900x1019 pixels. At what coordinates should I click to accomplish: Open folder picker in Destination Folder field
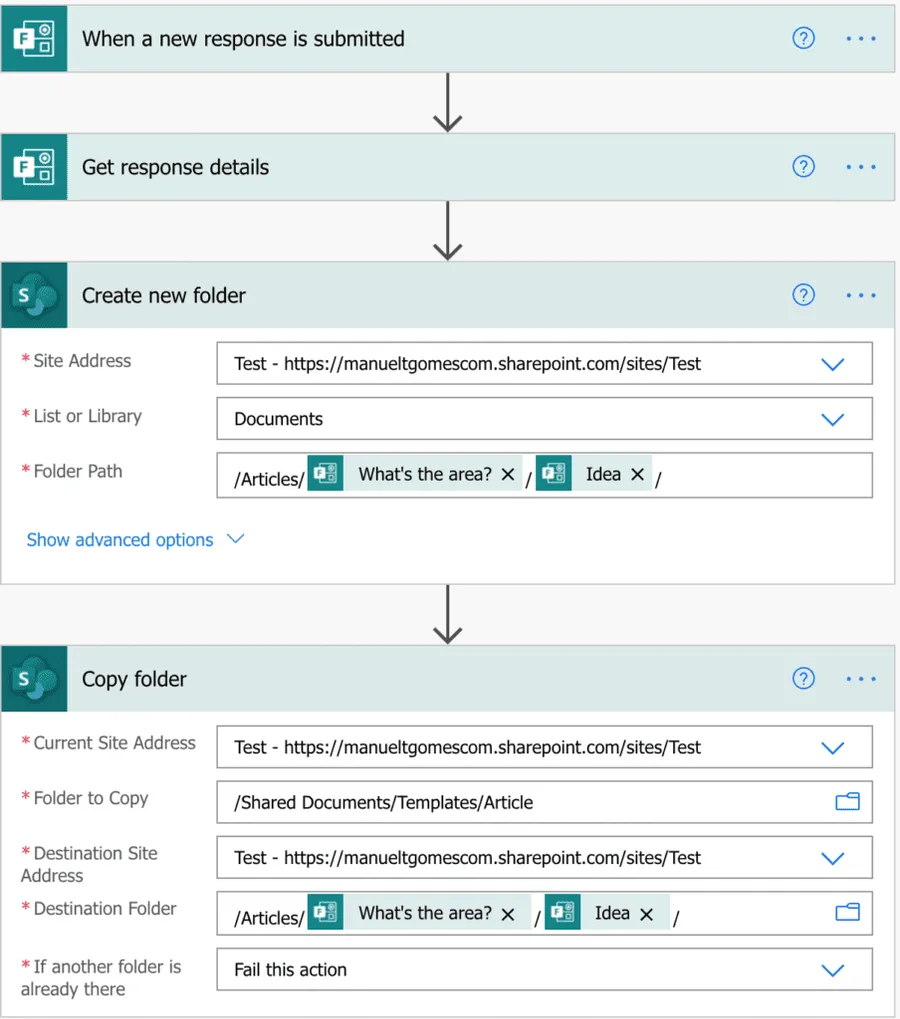[x=847, y=912]
